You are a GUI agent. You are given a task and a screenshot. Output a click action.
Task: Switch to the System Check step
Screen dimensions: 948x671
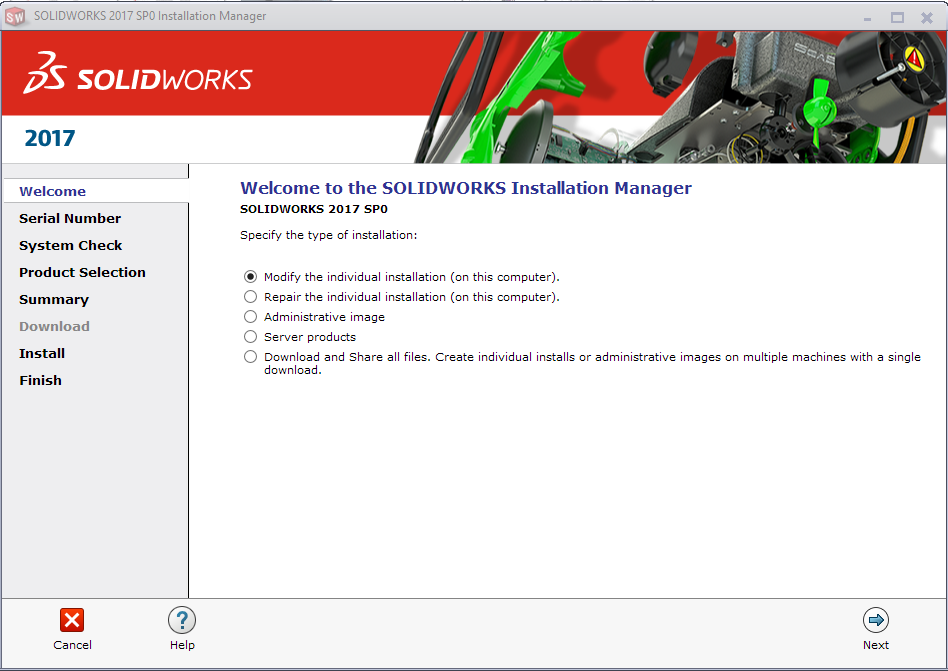pos(71,245)
